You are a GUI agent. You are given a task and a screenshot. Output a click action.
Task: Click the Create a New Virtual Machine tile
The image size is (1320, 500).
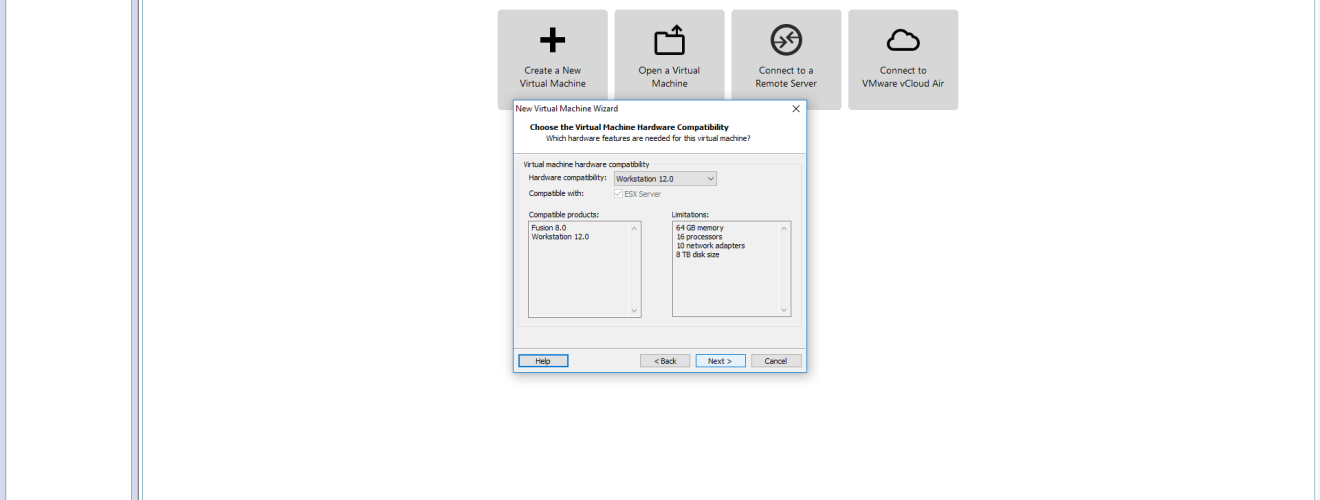(553, 60)
